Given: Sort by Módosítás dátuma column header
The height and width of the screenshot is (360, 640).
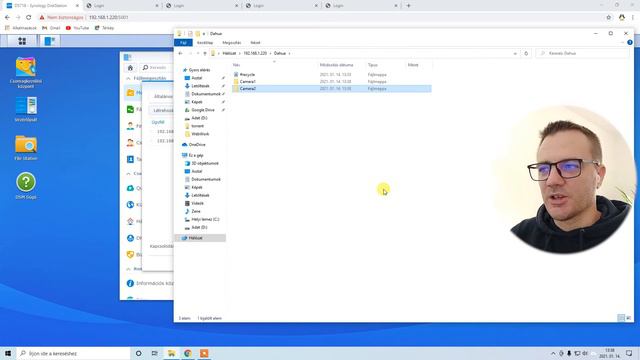Looking at the screenshot, I should click(336, 65).
